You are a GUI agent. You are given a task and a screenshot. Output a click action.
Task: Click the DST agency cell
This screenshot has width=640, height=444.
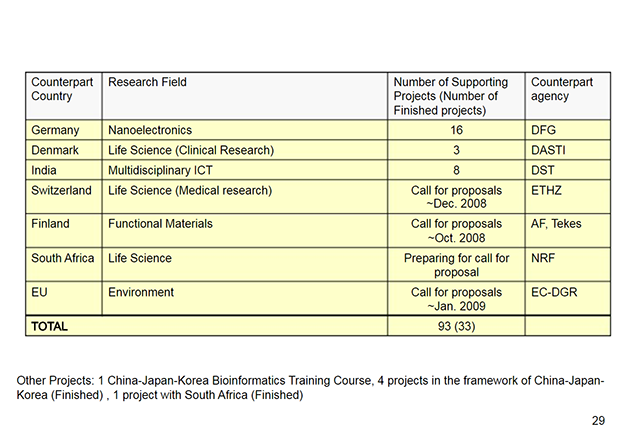click(x=543, y=170)
